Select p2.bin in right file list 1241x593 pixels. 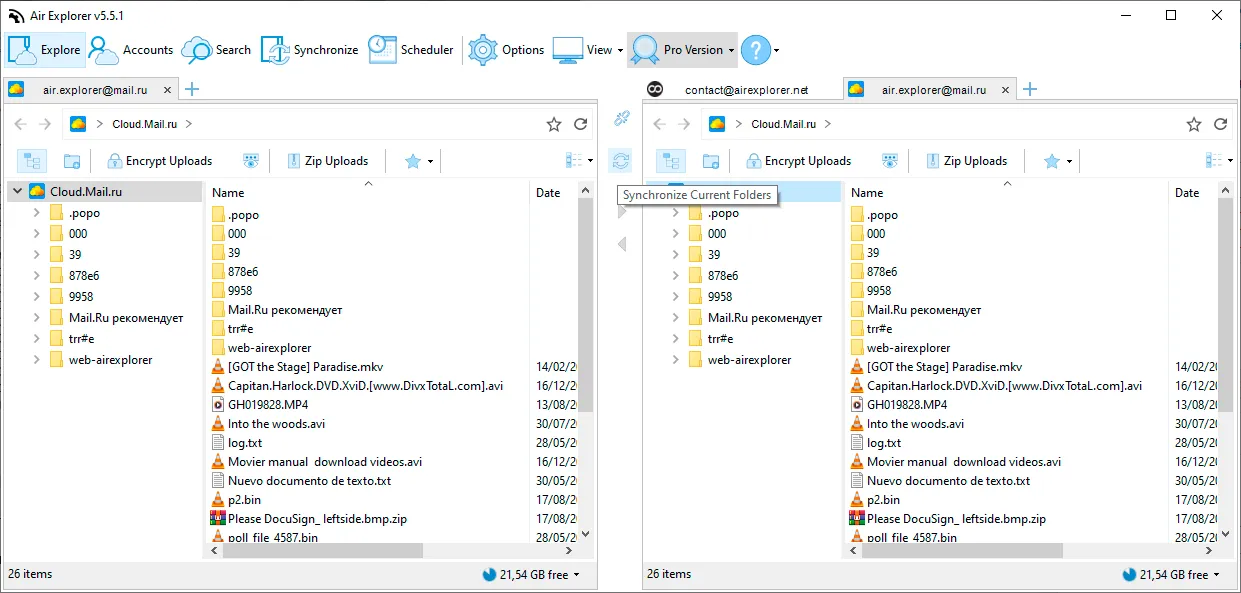(883, 500)
